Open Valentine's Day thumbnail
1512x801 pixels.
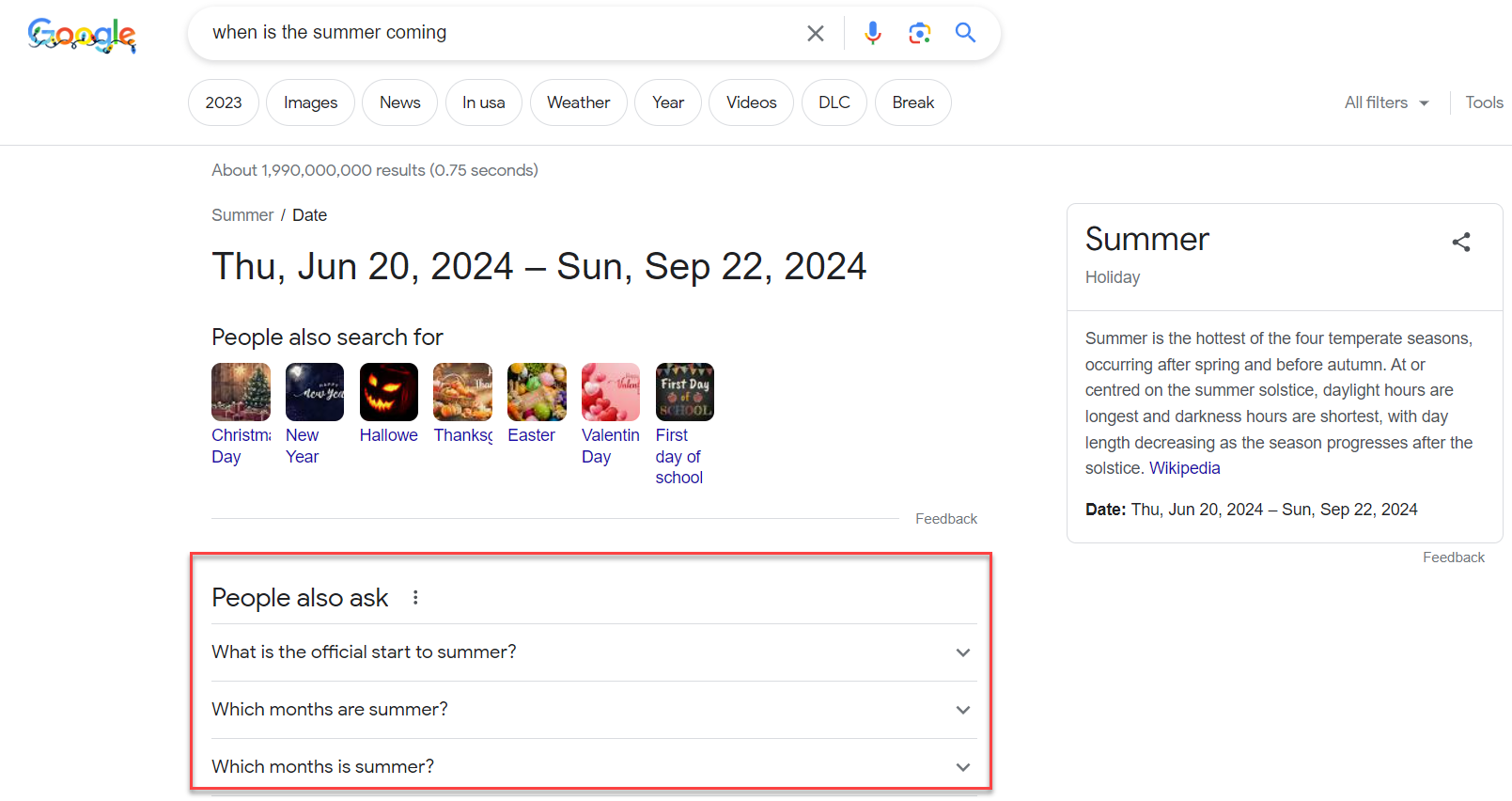(x=611, y=392)
